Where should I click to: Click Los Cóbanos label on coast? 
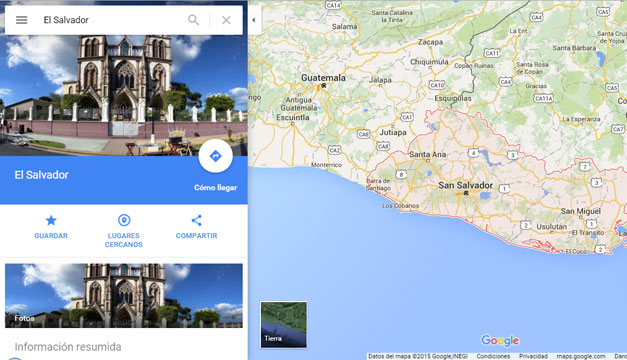(x=400, y=206)
